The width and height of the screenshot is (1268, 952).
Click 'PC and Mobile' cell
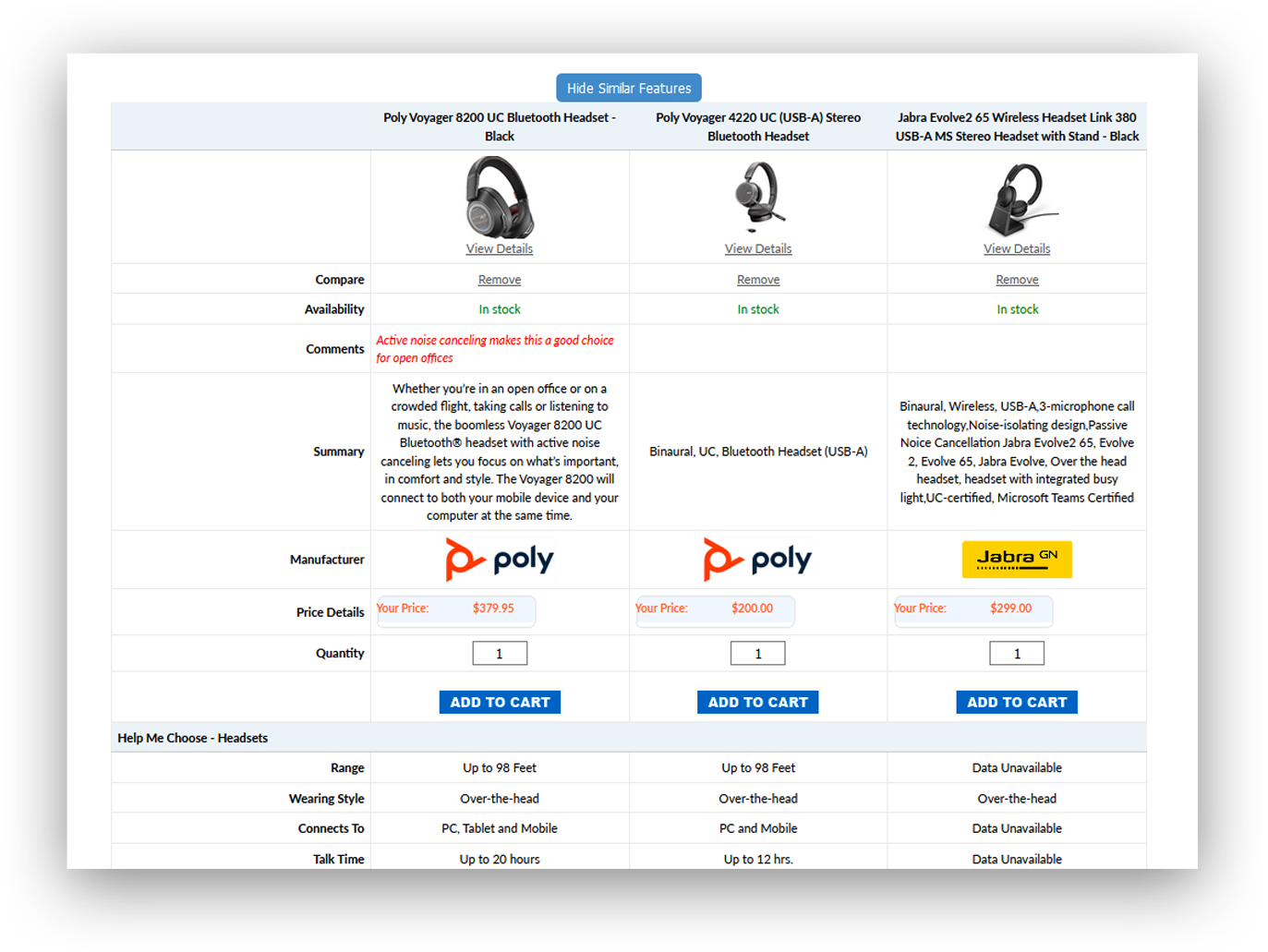click(758, 828)
